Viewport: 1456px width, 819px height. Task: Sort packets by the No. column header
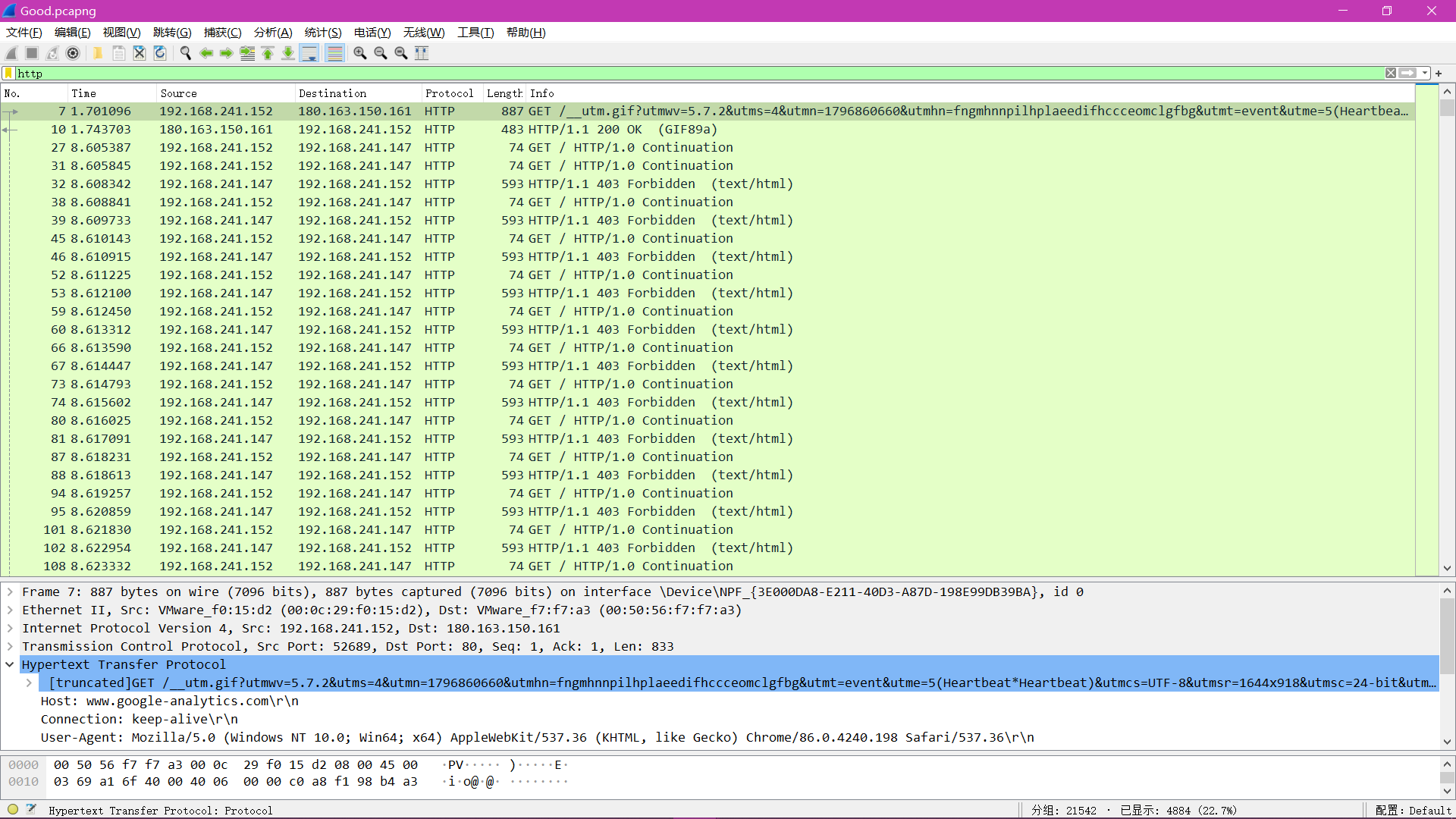pos(34,93)
